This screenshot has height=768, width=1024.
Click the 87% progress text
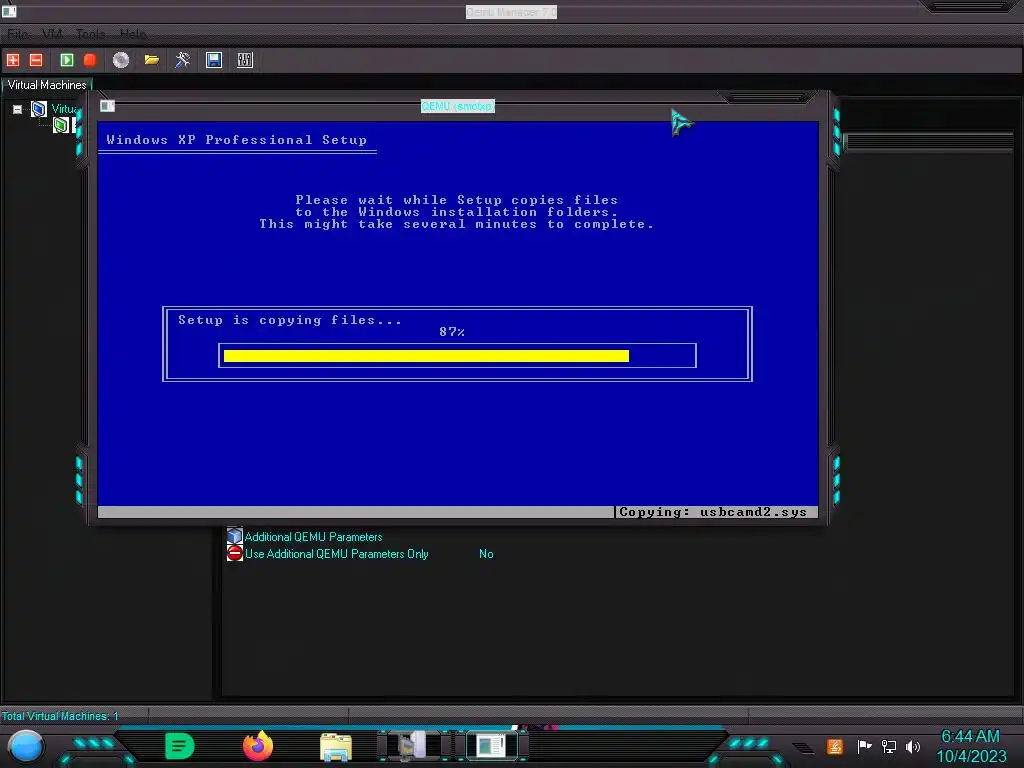452,332
